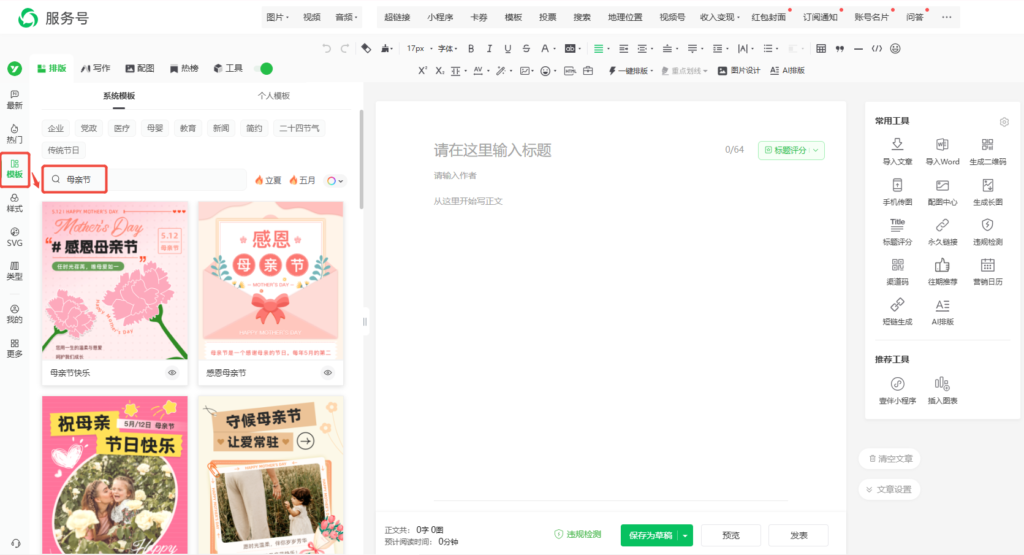Open the save-as-draft arrow dropdown
The height and width of the screenshot is (555, 1024).
tap(685, 535)
